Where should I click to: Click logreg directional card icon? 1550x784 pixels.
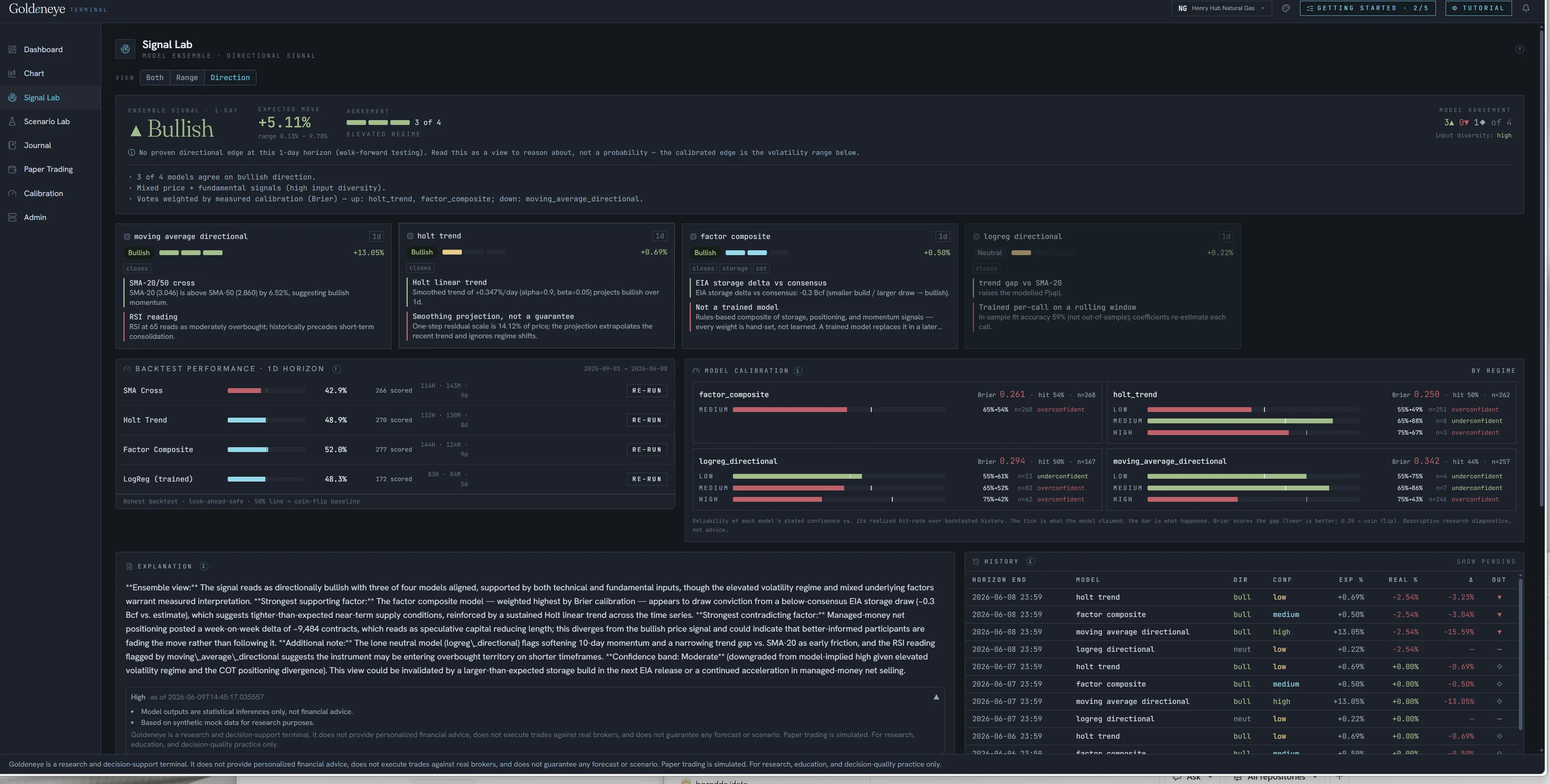point(976,237)
